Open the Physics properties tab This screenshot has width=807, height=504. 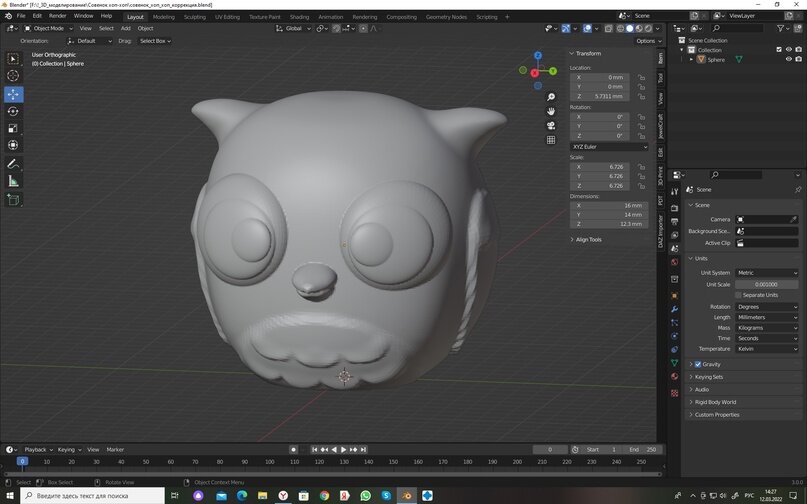675,336
